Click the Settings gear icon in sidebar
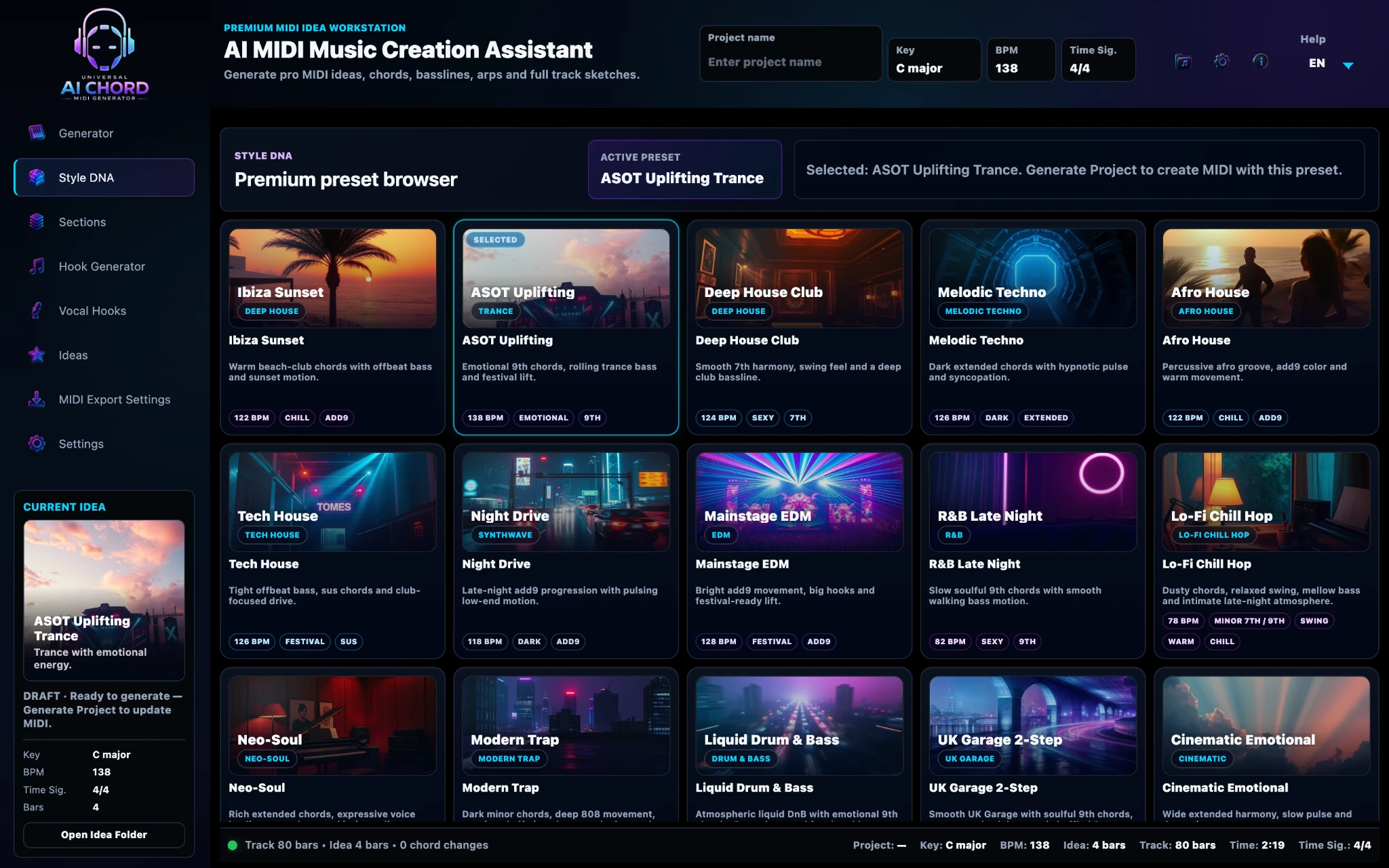 click(37, 443)
